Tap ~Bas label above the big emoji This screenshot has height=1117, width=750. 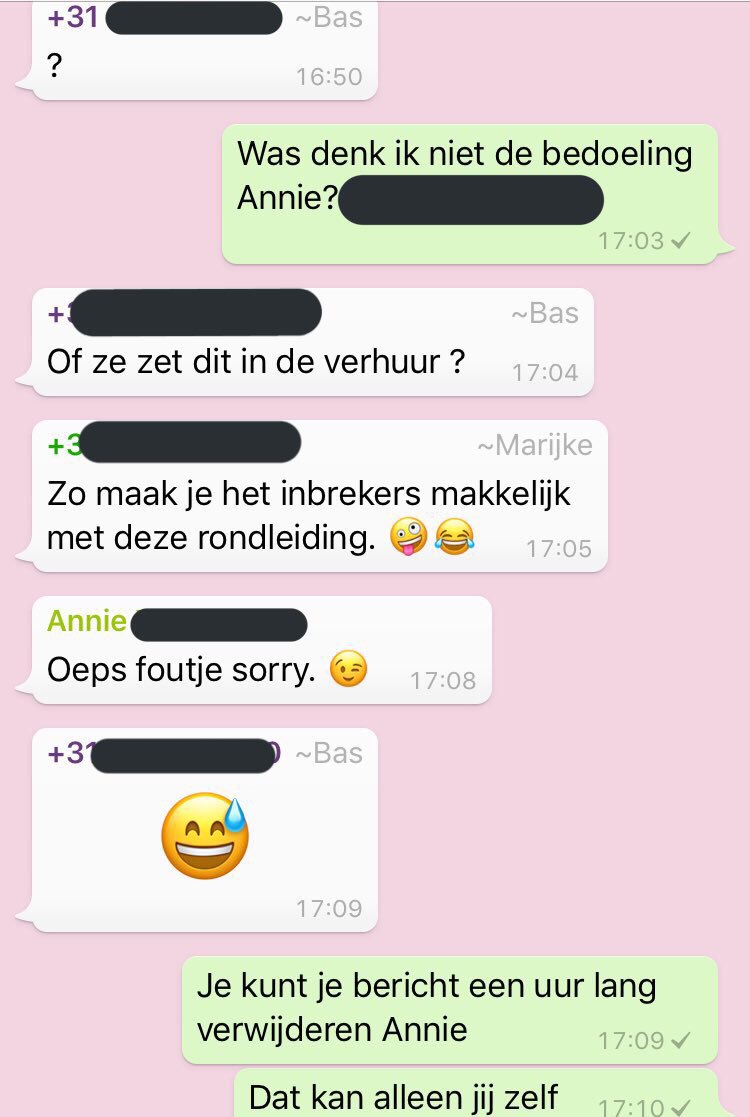point(329,754)
